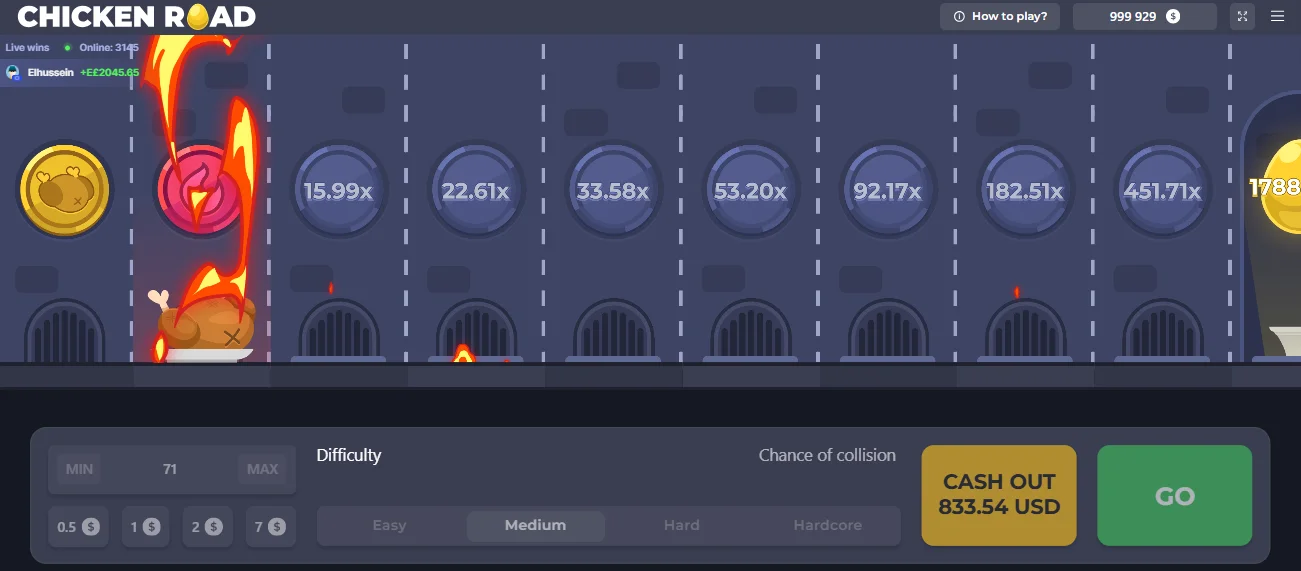Image resolution: width=1301 pixels, height=571 pixels.
Task: Select Medium difficulty
Action: coord(535,525)
